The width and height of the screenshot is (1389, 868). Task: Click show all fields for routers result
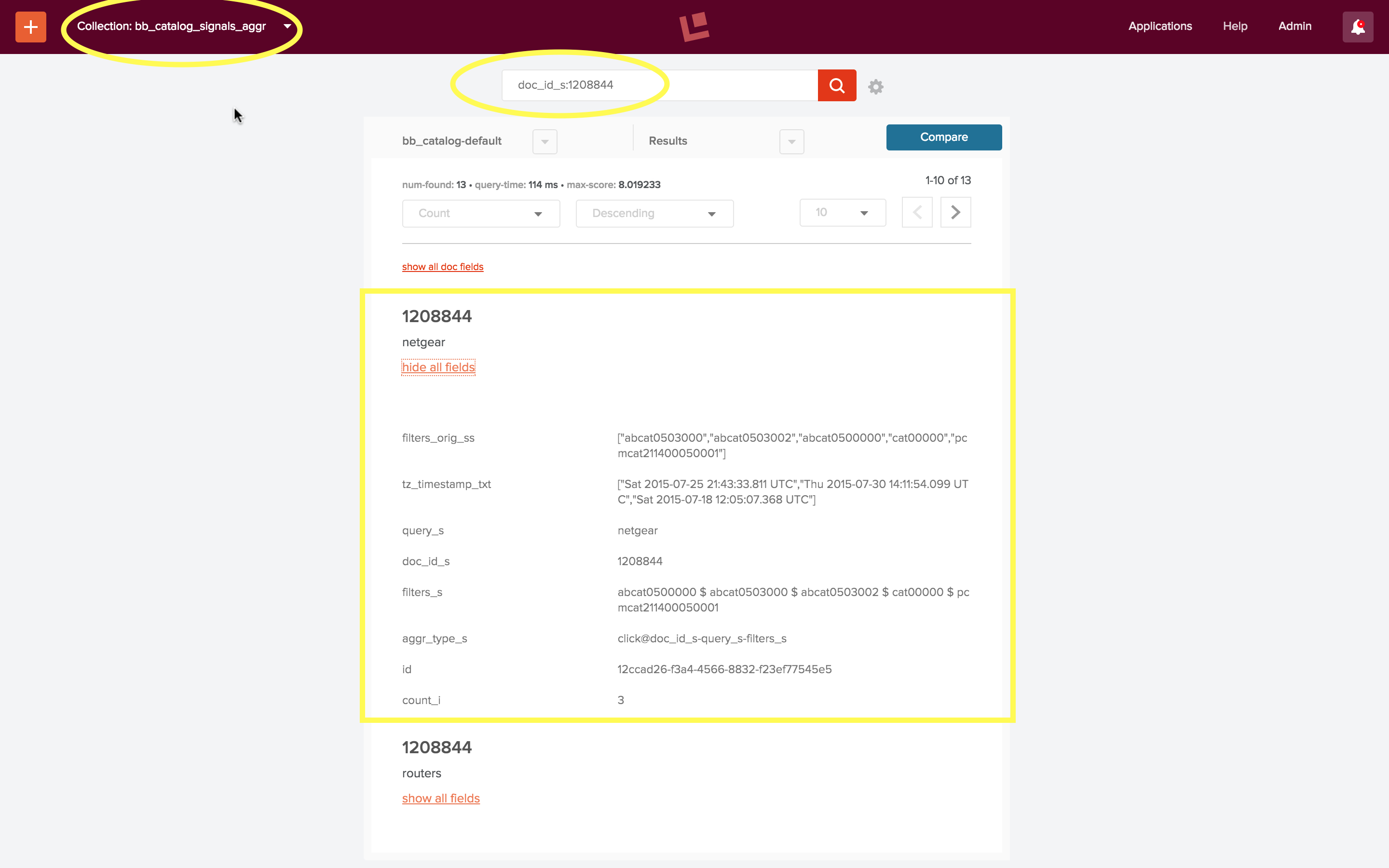[441, 799]
